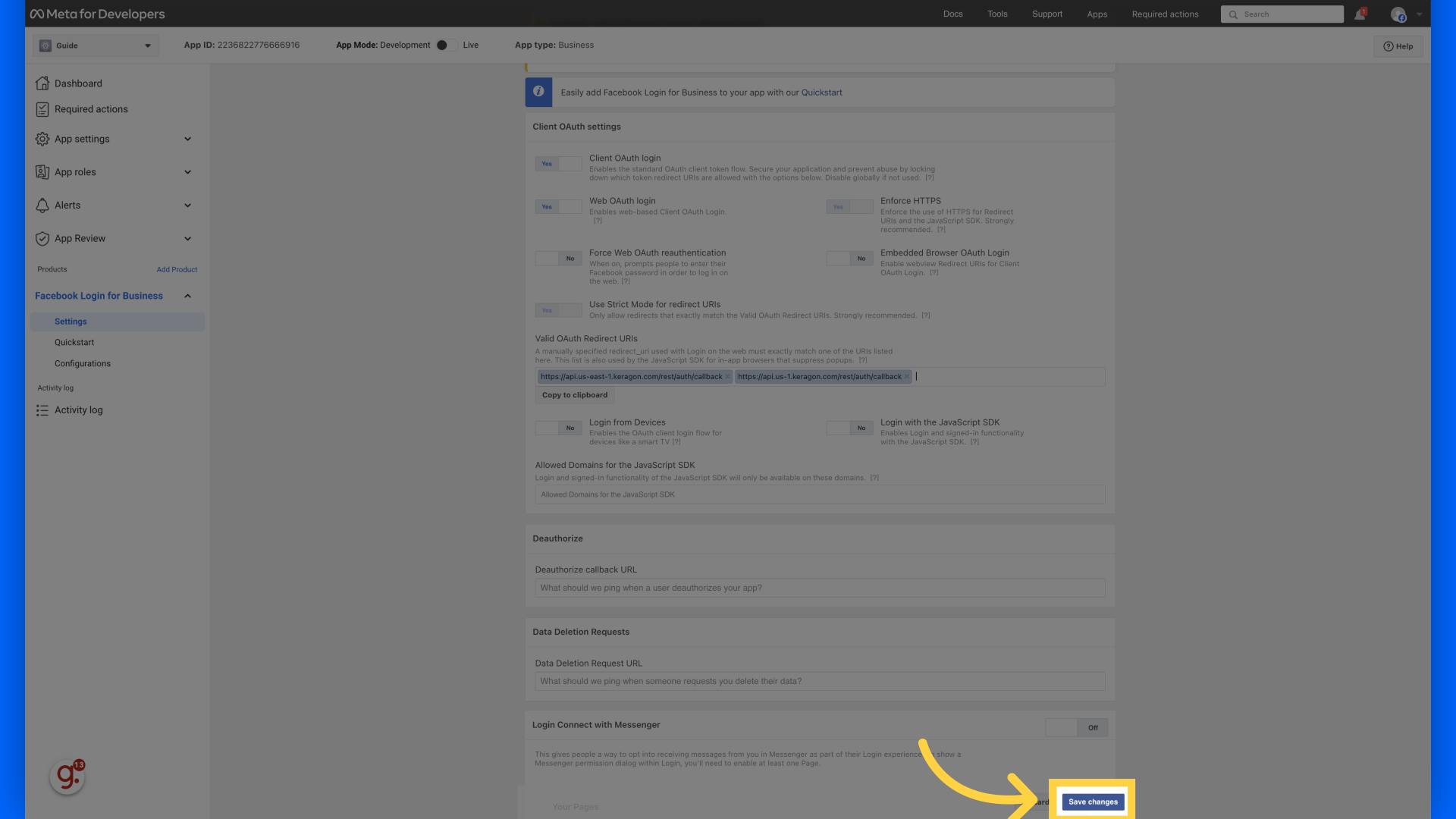Click Save changes button
1456x819 pixels.
(1093, 802)
